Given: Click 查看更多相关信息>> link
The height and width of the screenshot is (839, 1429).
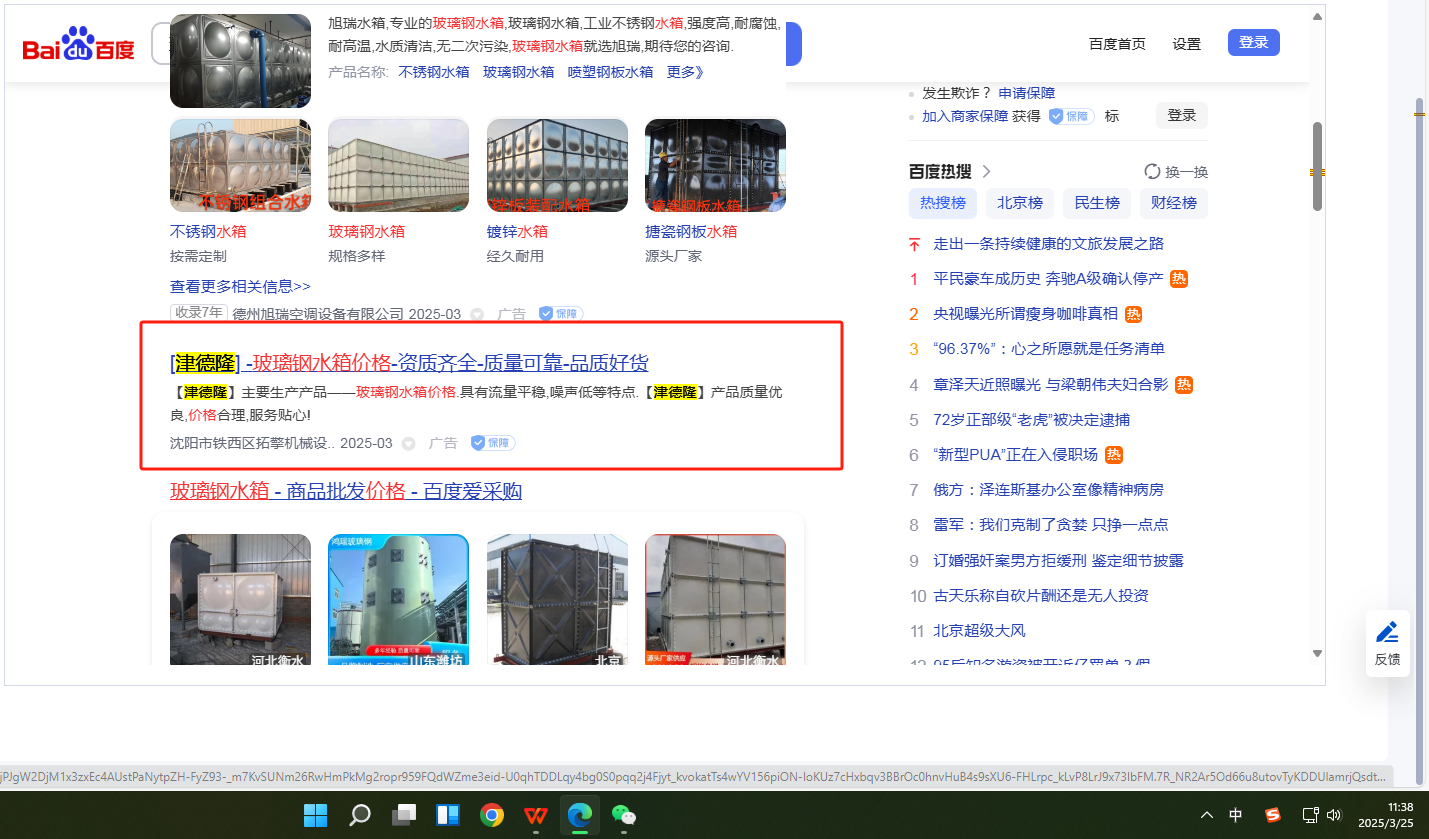Looking at the screenshot, I should pos(240,286).
